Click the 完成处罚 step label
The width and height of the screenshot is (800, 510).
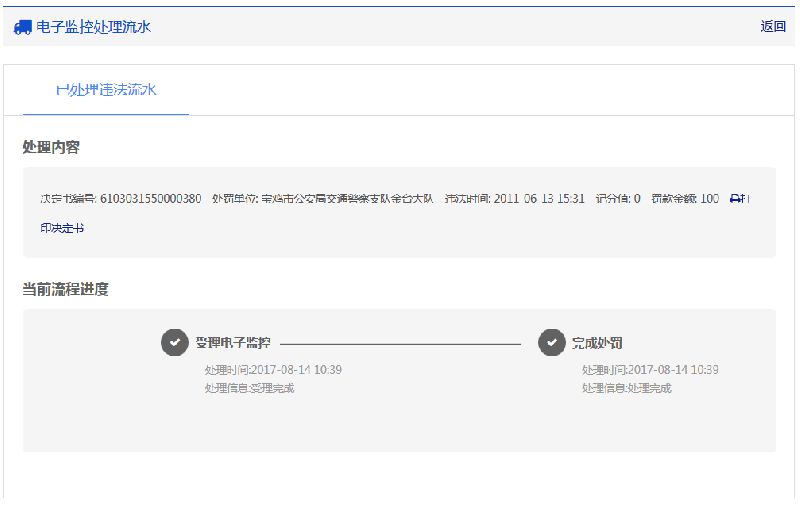click(x=598, y=343)
